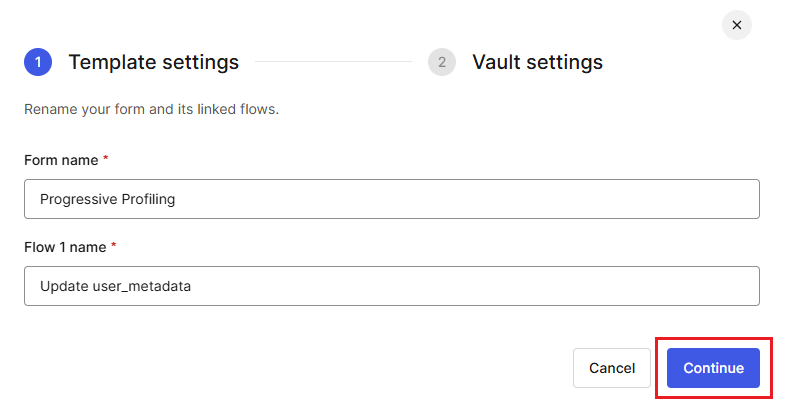Click the Form name field label
The image size is (785, 419).
(61, 160)
